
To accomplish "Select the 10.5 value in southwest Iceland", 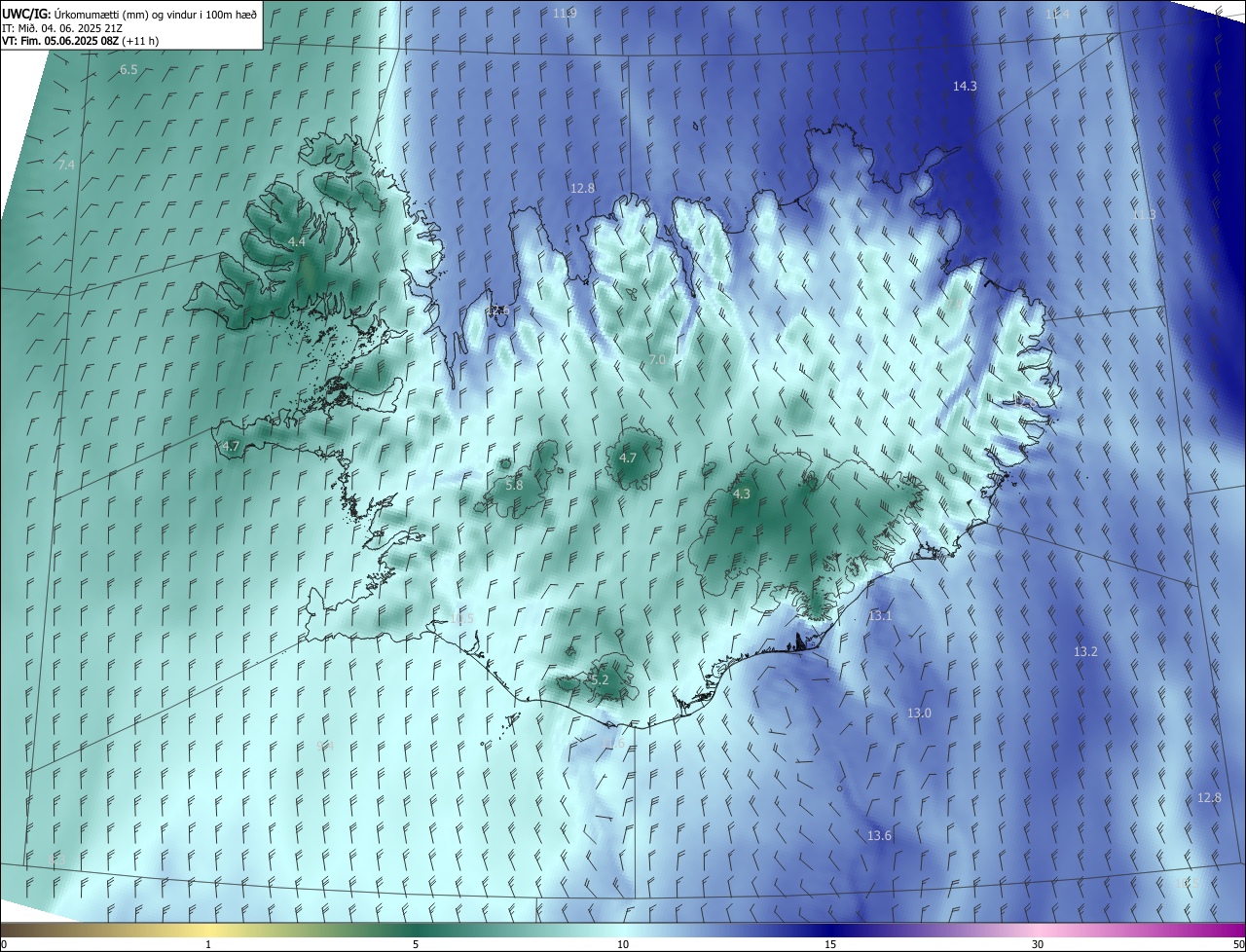I will (x=461, y=619).
